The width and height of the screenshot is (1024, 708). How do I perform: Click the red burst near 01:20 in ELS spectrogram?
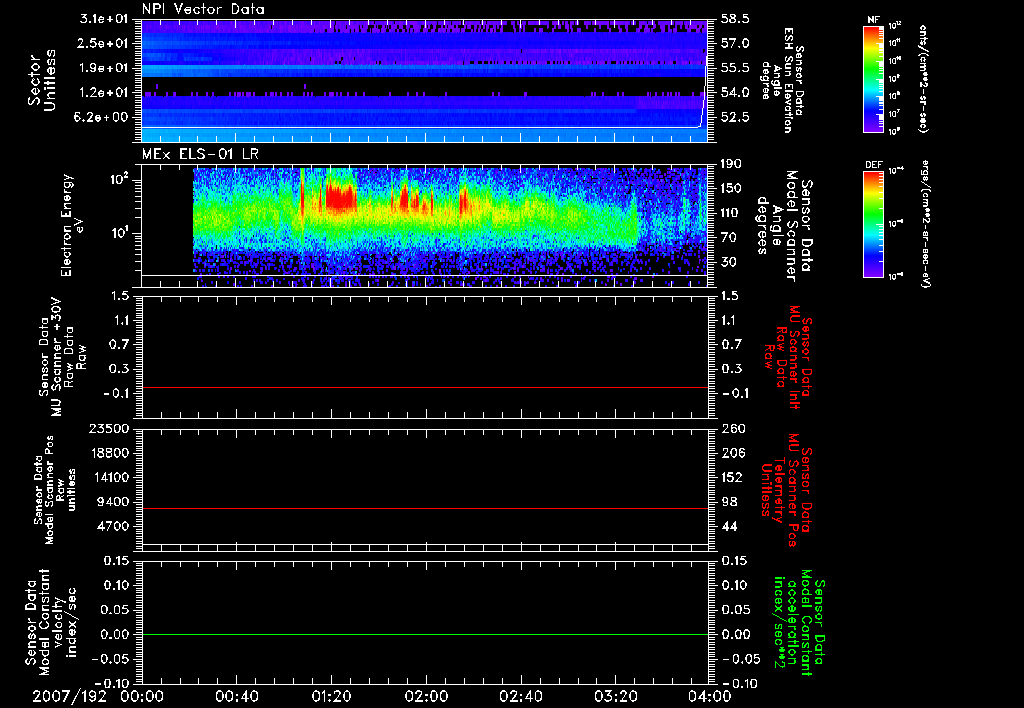click(341, 197)
